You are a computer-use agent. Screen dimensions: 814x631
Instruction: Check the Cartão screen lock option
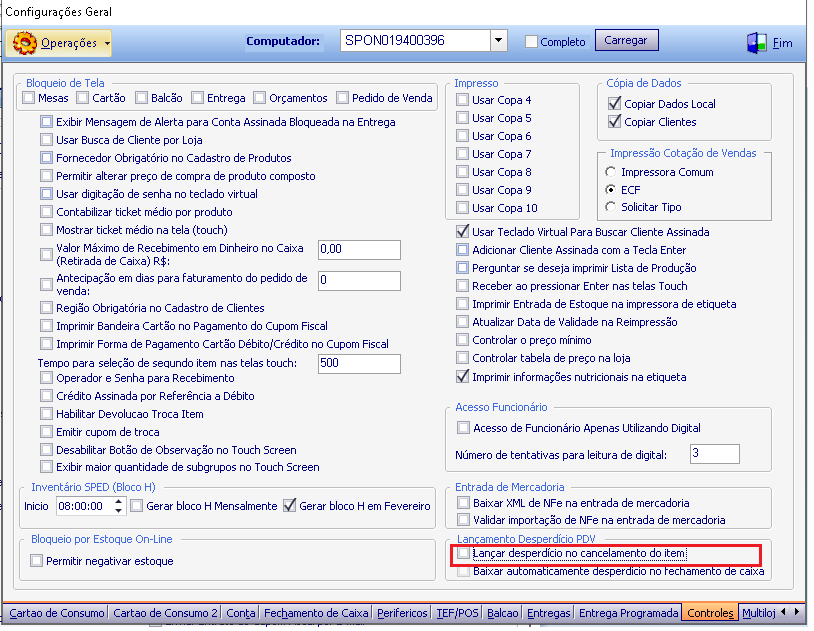83,98
